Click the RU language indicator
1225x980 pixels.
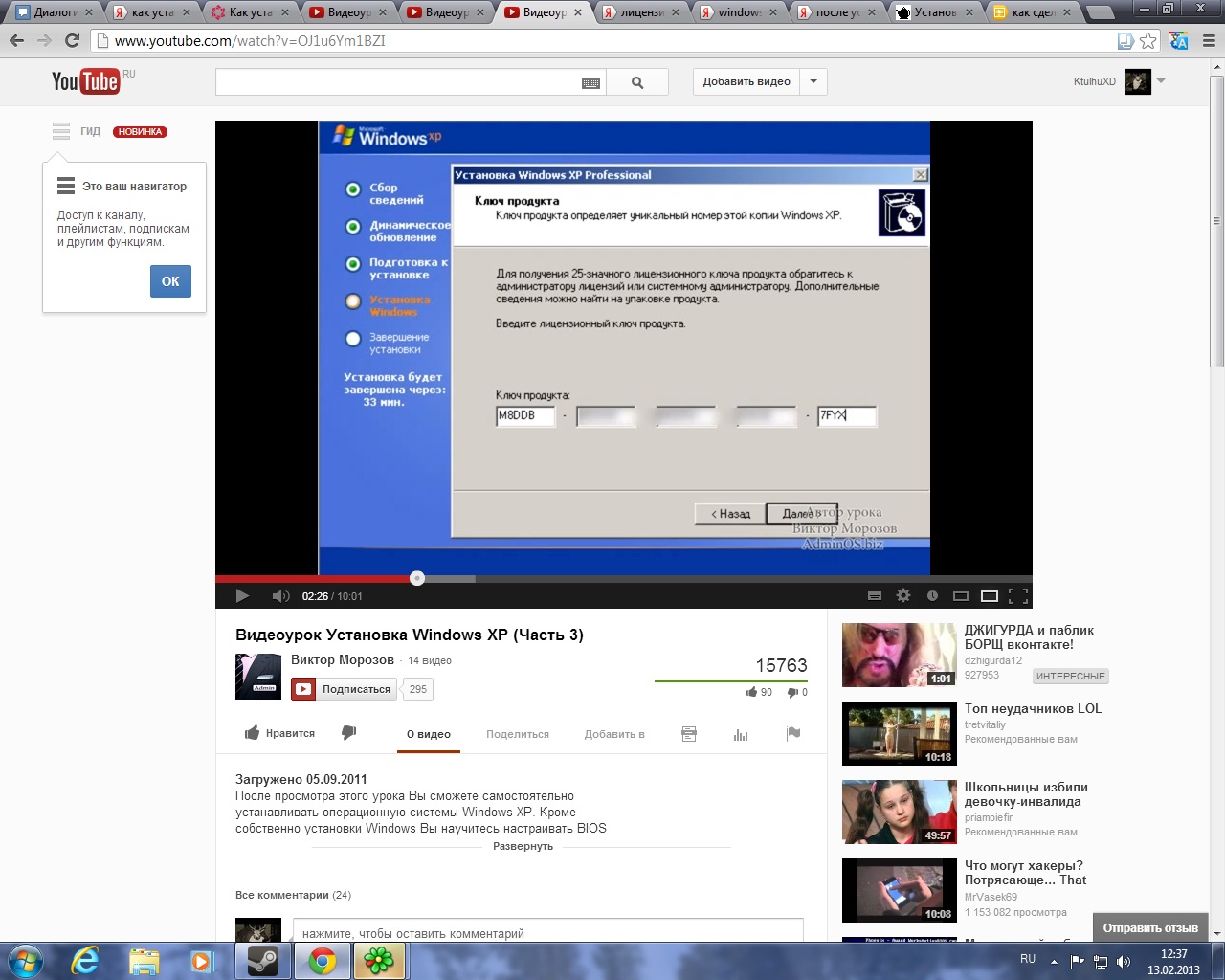point(1028,959)
